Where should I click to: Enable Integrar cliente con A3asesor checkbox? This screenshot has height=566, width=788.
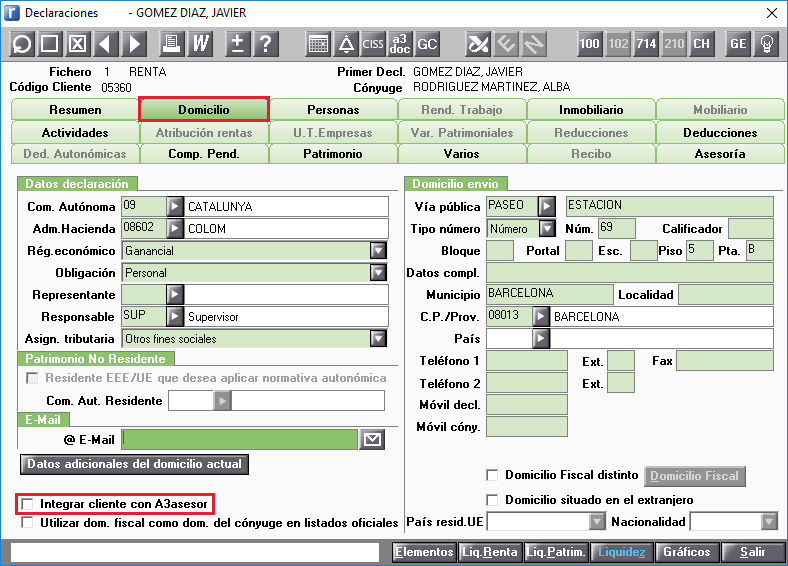27,504
